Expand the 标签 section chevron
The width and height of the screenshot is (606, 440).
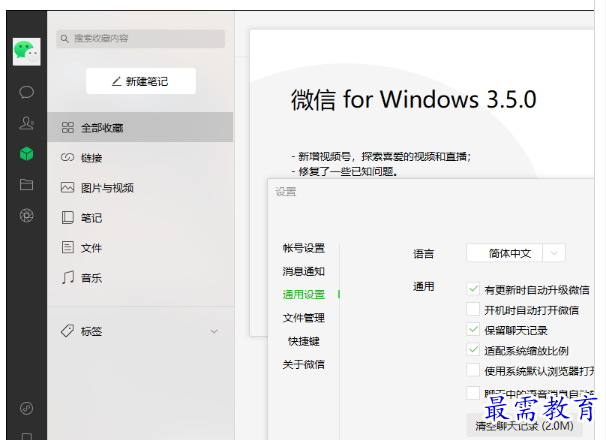(214, 331)
